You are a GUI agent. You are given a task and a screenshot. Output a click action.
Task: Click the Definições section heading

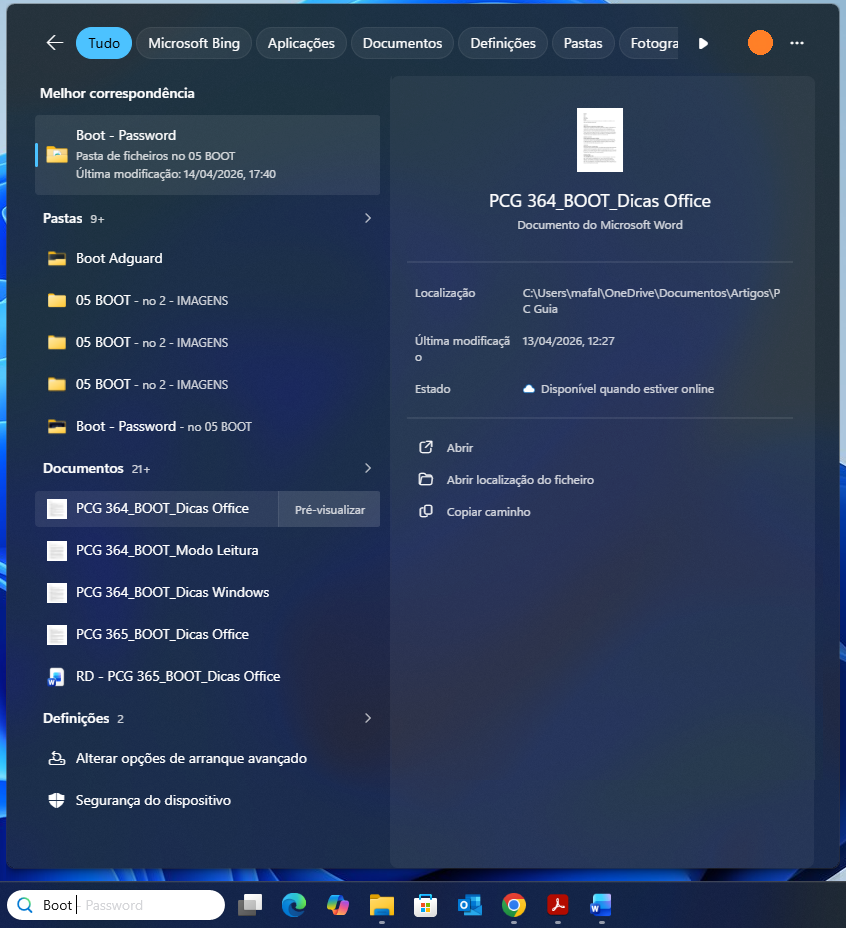[76, 718]
